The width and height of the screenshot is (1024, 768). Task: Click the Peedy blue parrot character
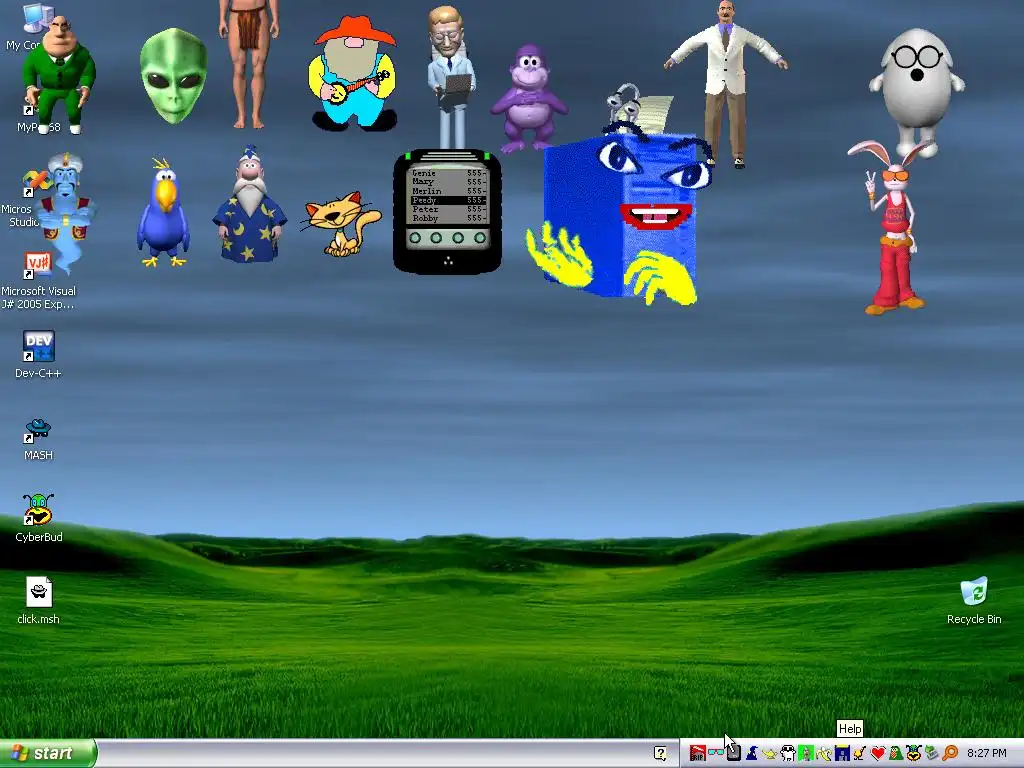point(163,212)
